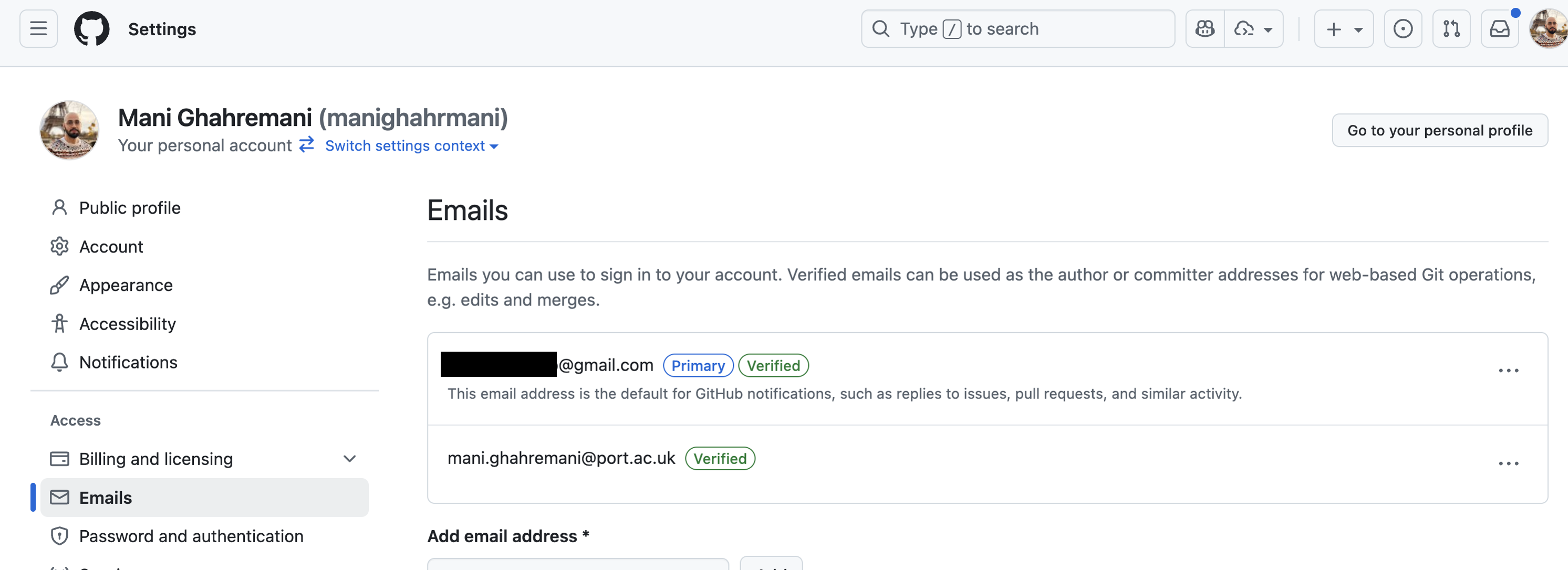This screenshot has width=1568, height=570.
Task: Open the pull requests icon
Action: 1452,28
